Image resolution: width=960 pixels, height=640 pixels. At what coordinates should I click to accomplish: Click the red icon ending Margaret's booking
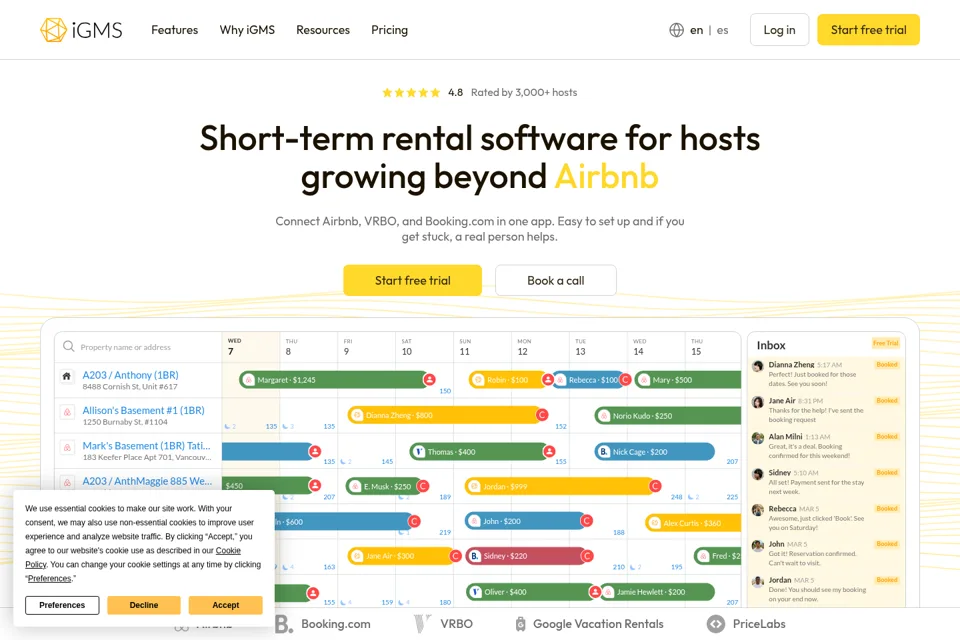coord(429,380)
